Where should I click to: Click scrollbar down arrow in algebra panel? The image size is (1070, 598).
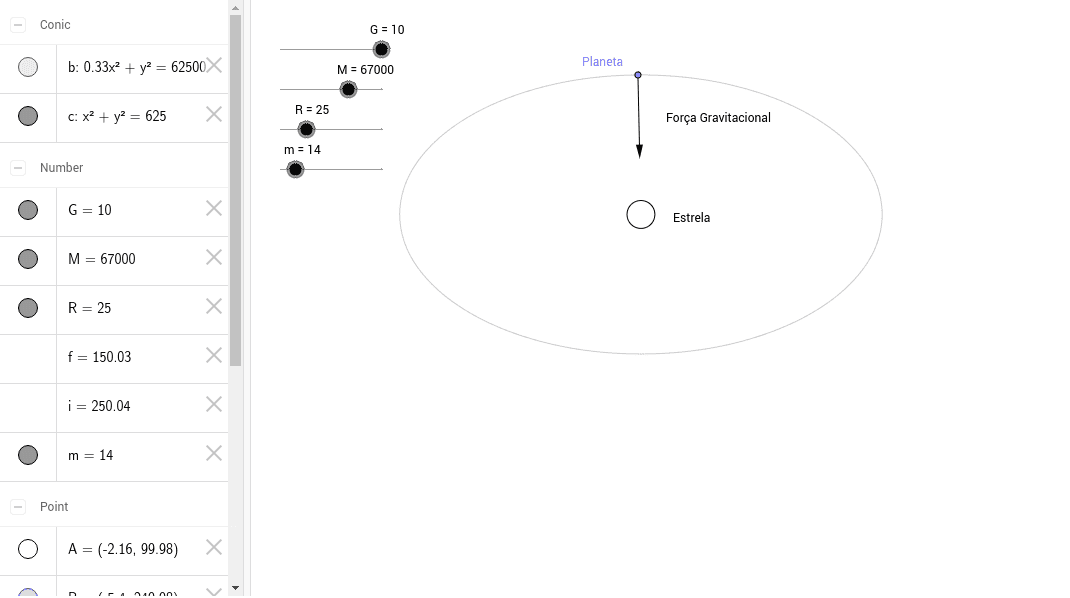point(235,588)
